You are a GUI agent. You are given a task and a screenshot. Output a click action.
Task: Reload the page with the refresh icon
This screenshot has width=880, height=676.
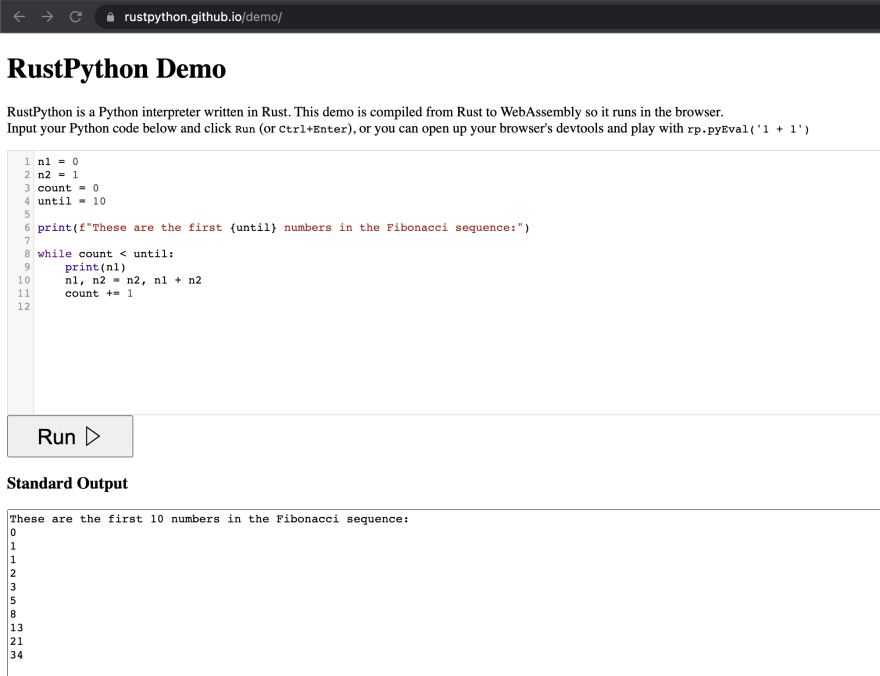tap(75, 17)
